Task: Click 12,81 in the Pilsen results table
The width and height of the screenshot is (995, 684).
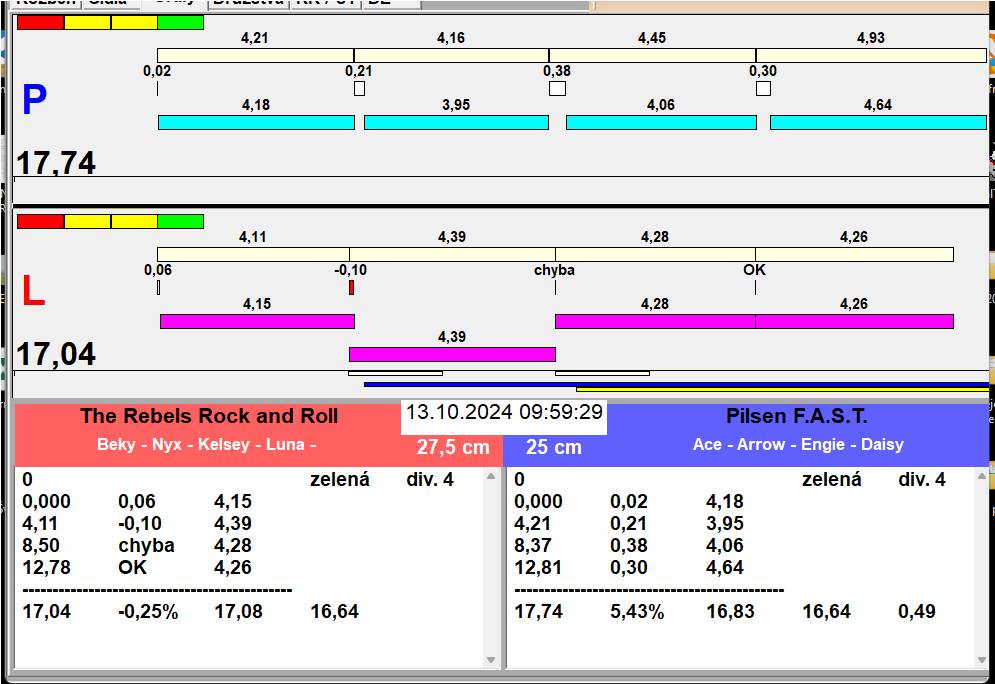Action: [538, 567]
